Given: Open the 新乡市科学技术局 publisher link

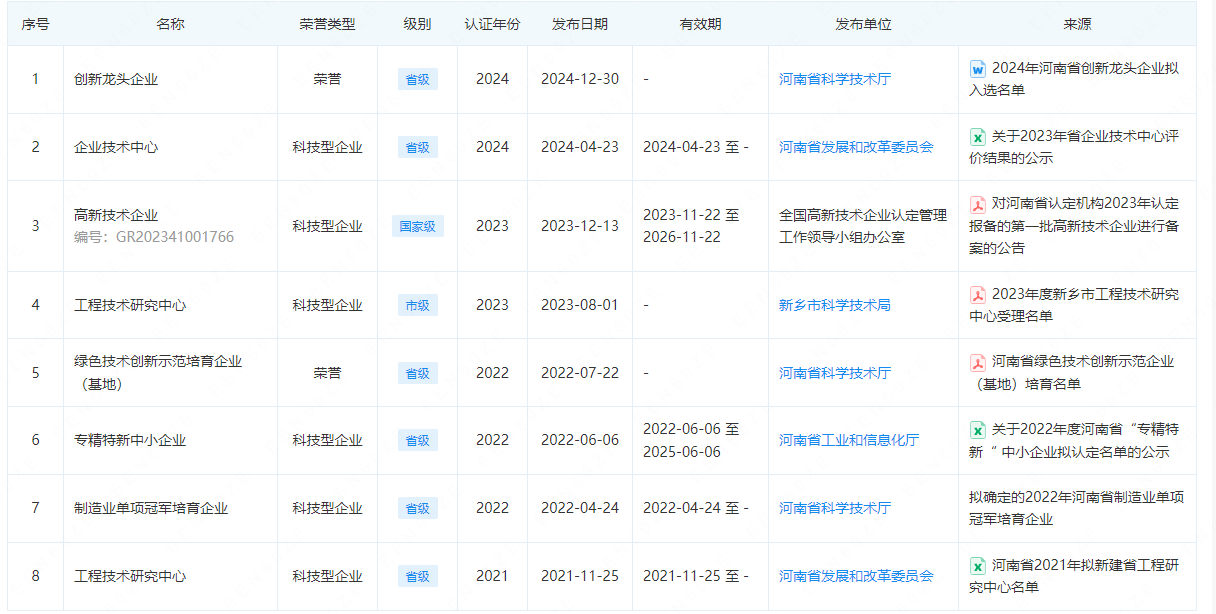Looking at the screenshot, I should (834, 305).
